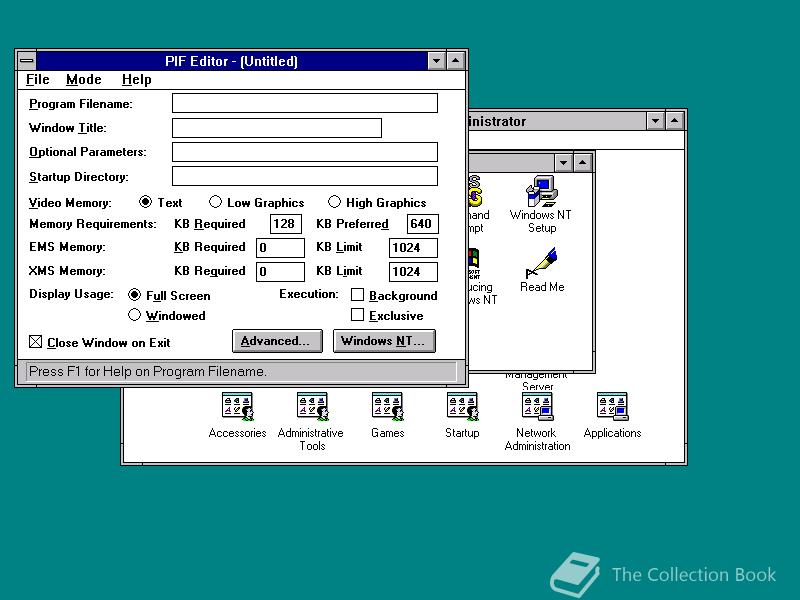The image size is (800, 600).
Task: Minimize the inner group window
Action: pyautogui.click(x=563, y=163)
